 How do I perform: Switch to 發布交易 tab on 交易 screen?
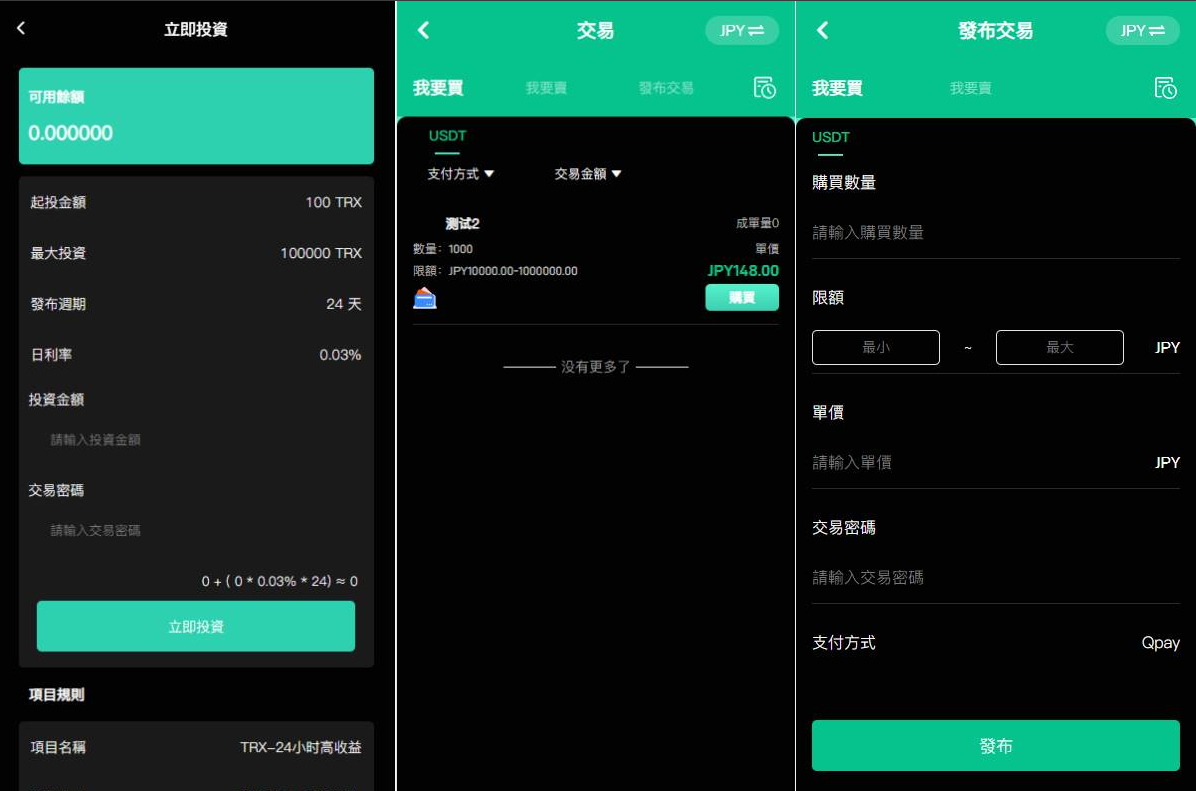coord(666,88)
